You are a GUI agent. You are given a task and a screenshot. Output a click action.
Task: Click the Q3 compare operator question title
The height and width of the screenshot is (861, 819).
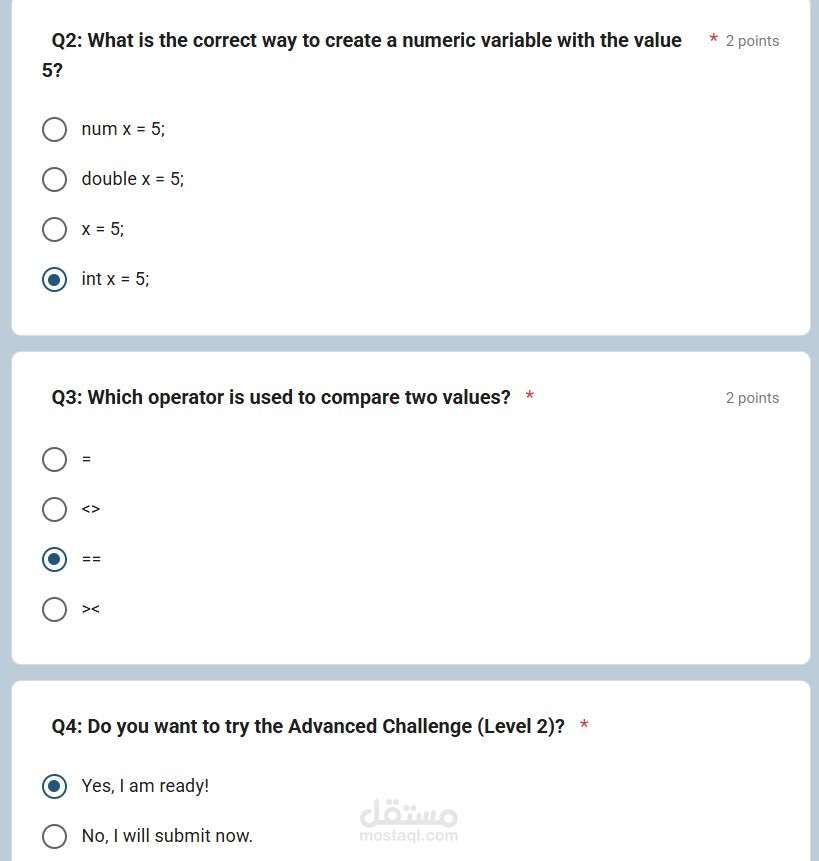click(281, 397)
